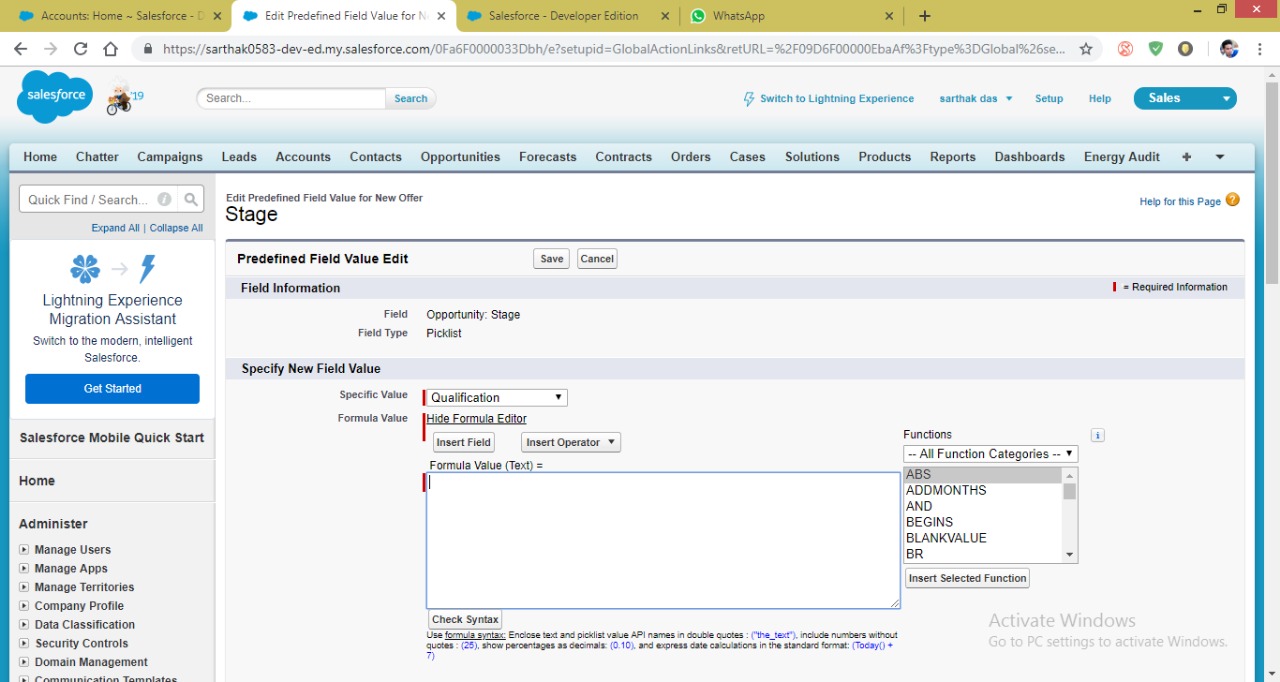
Task: Click the Functions info icon
Action: coord(1097,435)
